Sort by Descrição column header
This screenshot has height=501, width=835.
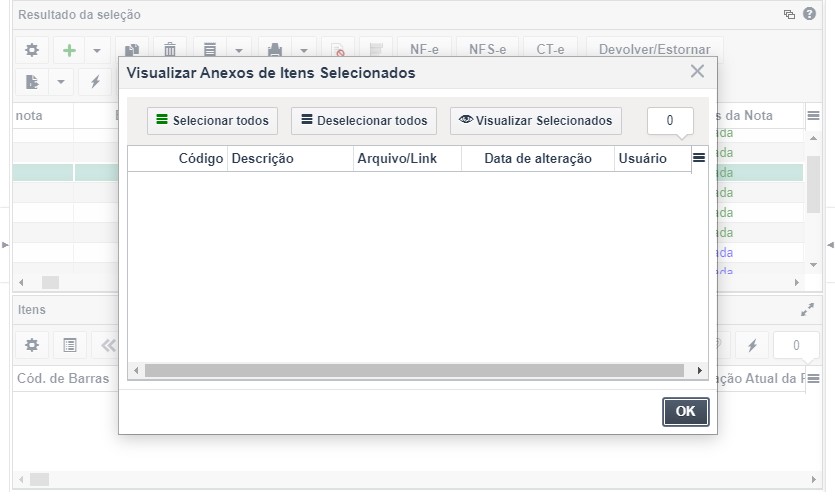(x=290, y=158)
